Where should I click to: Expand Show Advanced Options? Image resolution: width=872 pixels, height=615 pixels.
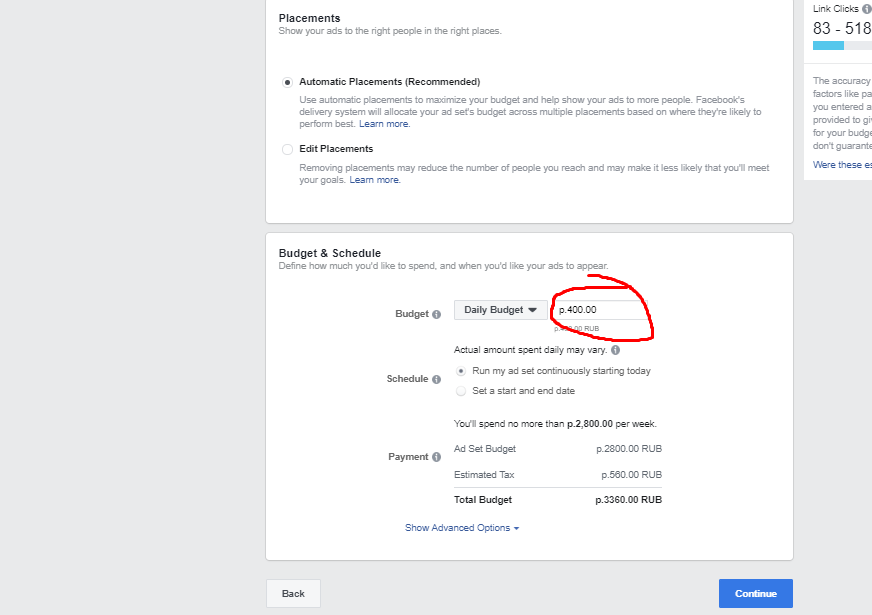pyautogui.click(x=461, y=528)
